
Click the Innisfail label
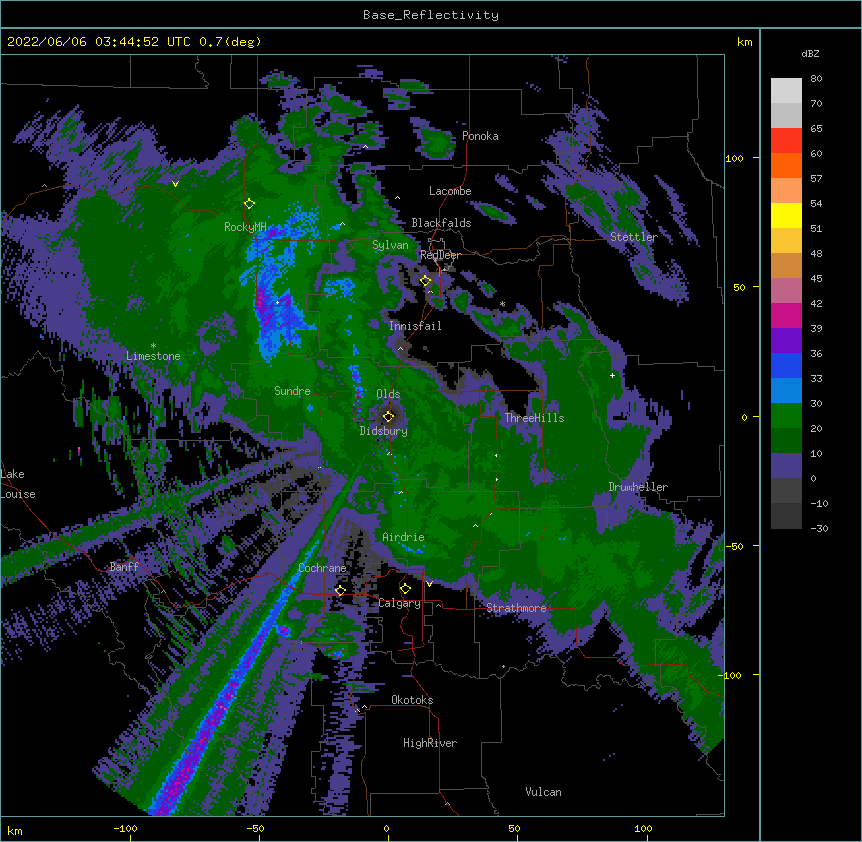click(x=415, y=326)
